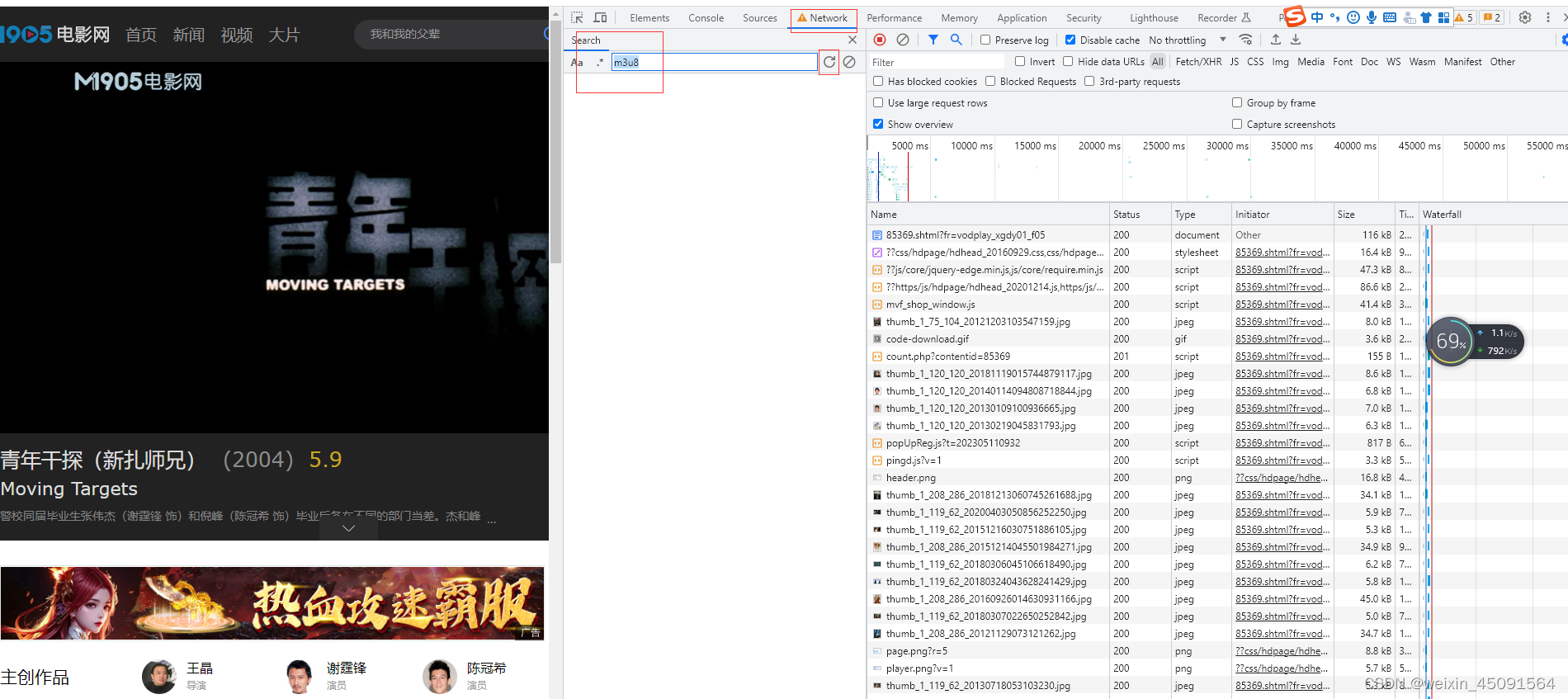1568x699 pixels.
Task: Click the network Filter text field
Action: tap(937, 62)
